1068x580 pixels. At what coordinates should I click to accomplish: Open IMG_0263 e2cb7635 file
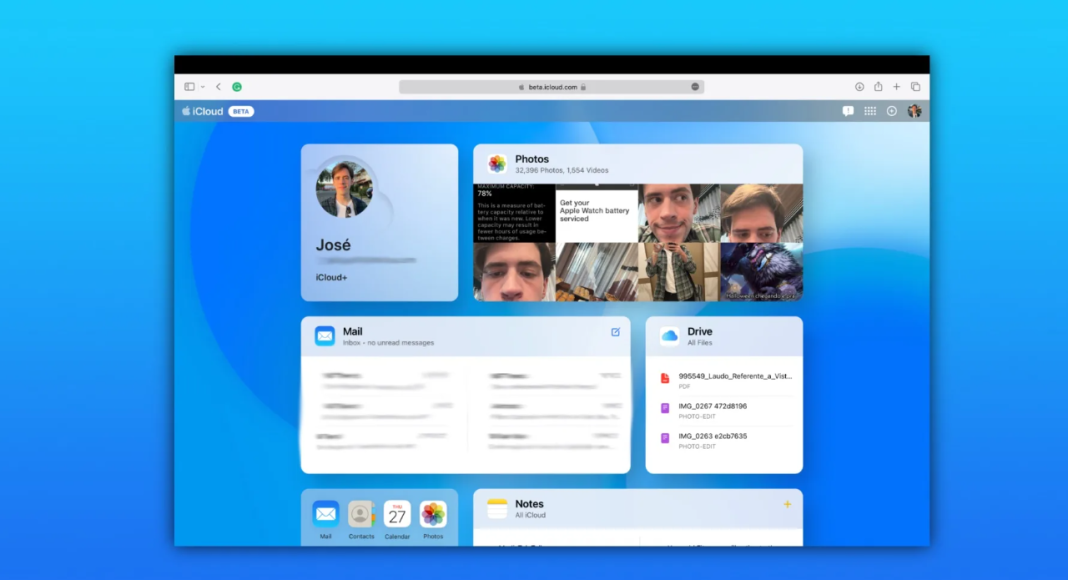(x=726, y=440)
